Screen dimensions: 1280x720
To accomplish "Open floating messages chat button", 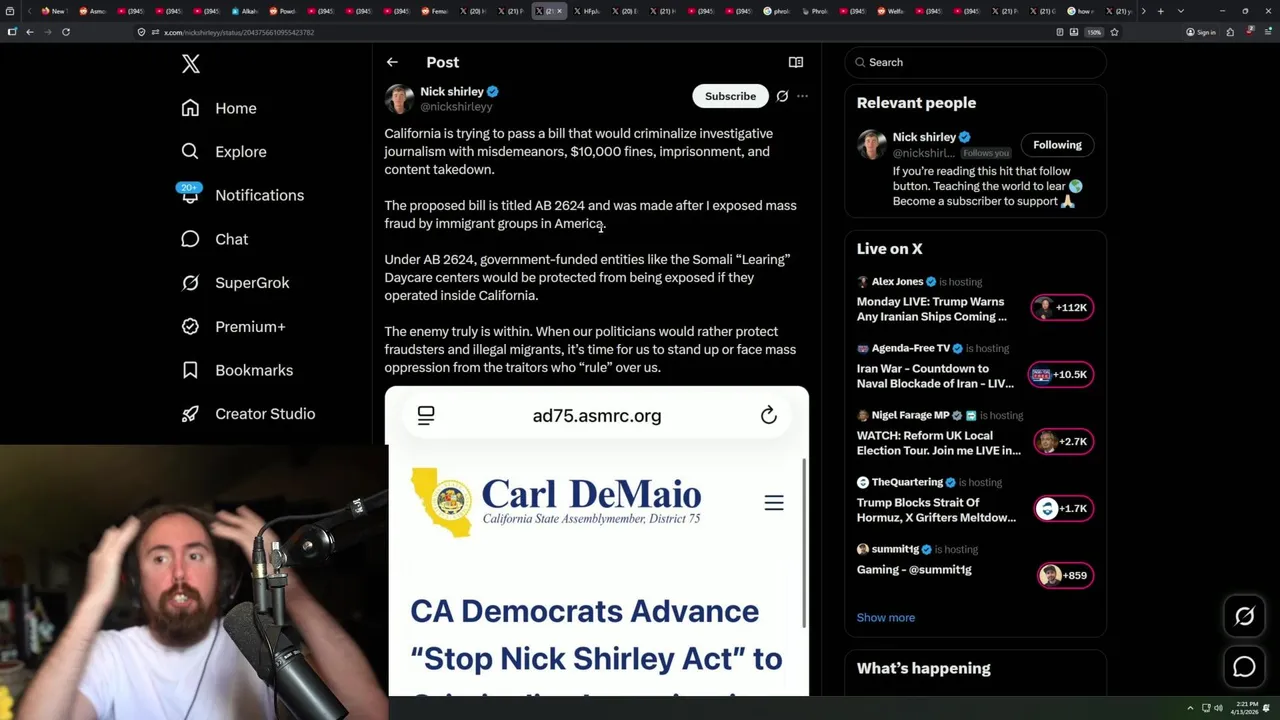I will (1244, 667).
